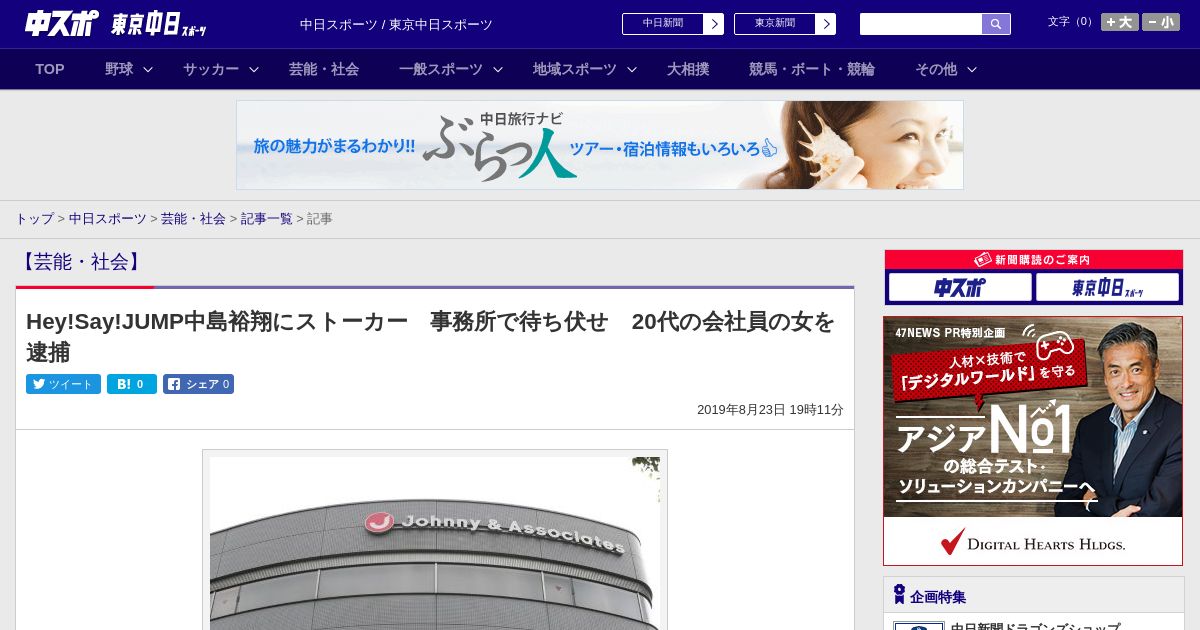1200x630 pixels.
Task: Open the 芸能・社会 nav item
Action: point(324,69)
